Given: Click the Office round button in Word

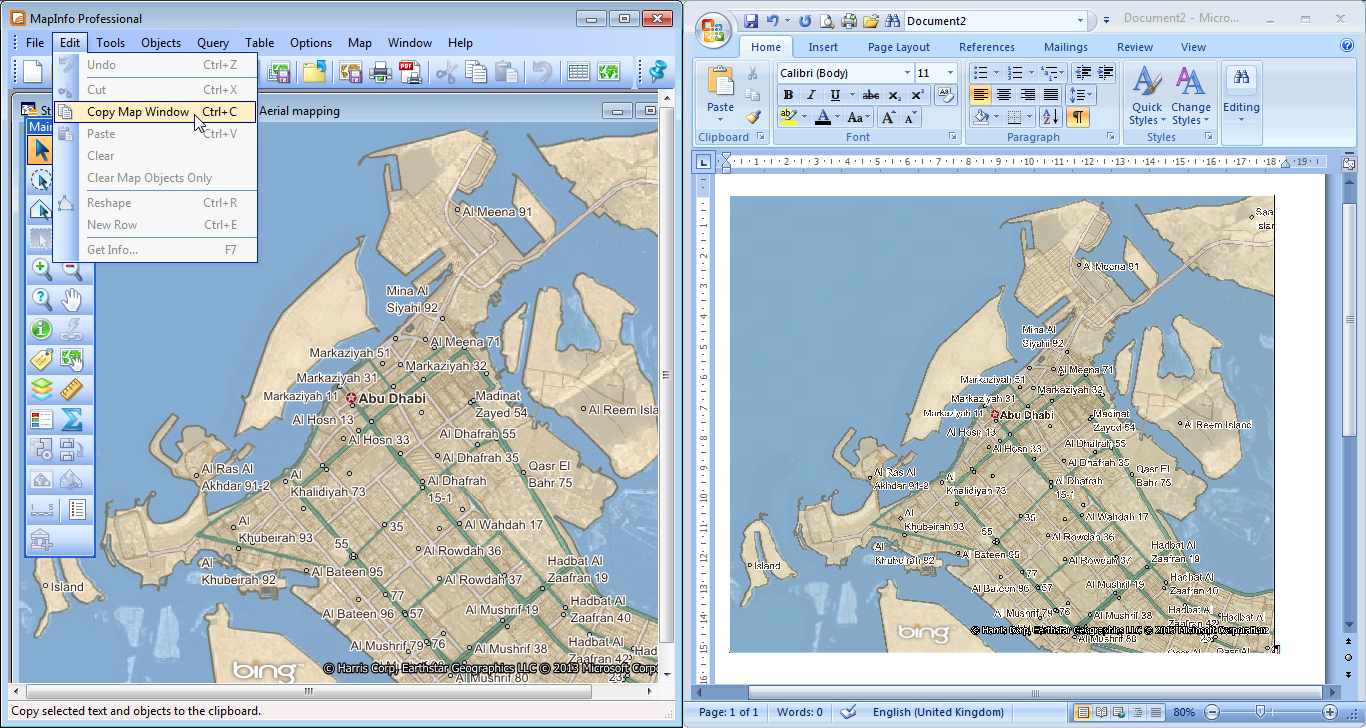Looking at the screenshot, I should tap(713, 29).
